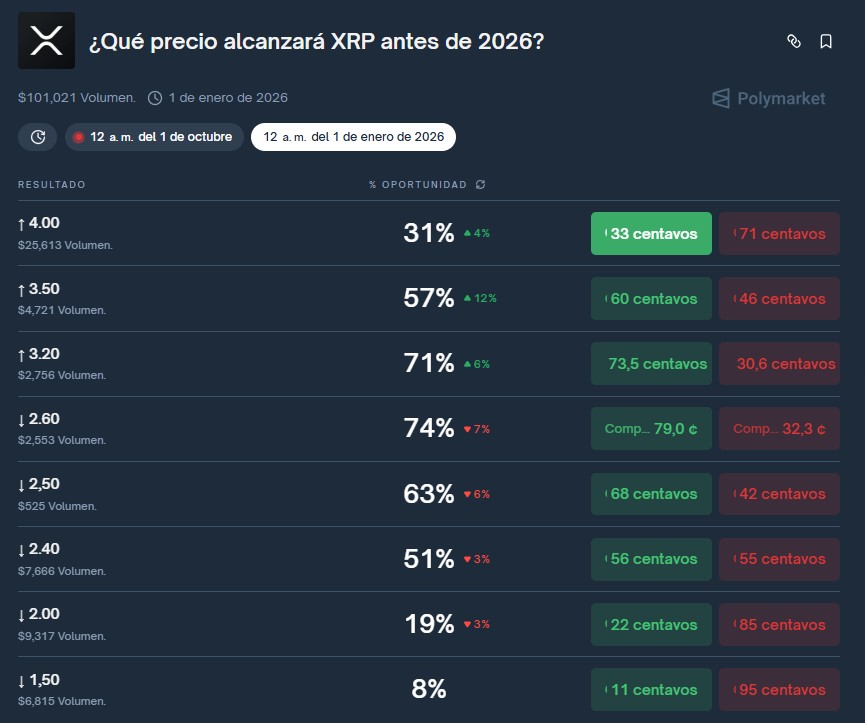Viewport: 865px width, 723px height.
Task: Select the '12 a.m. del 1 de enero de 2026' period
Action: [352, 137]
